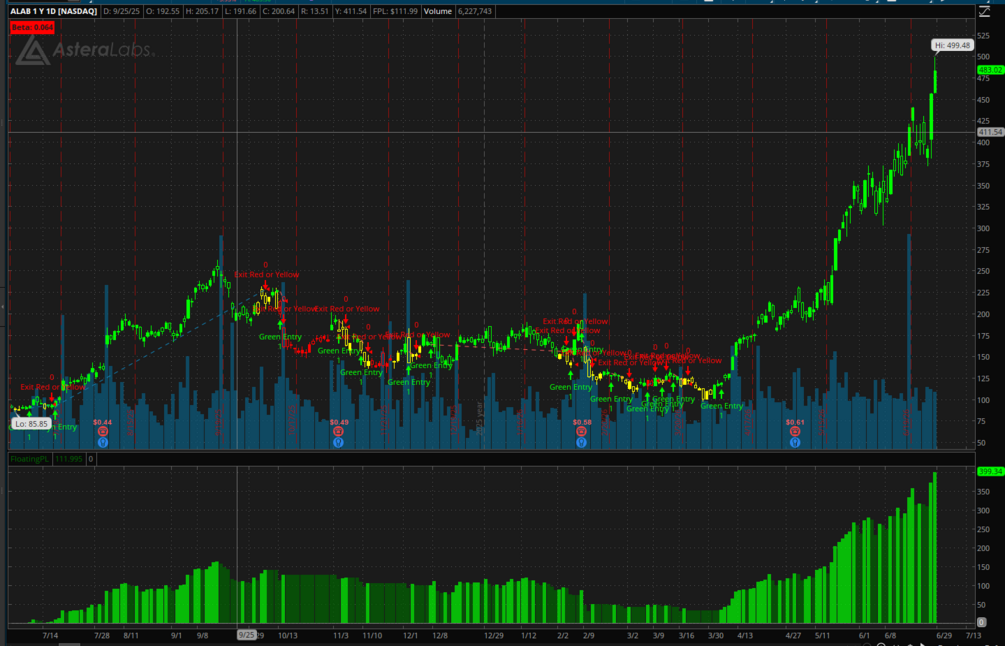The width and height of the screenshot is (1005, 646).
Task: Click the price axis settings icon
Action: [x=984, y=12]
